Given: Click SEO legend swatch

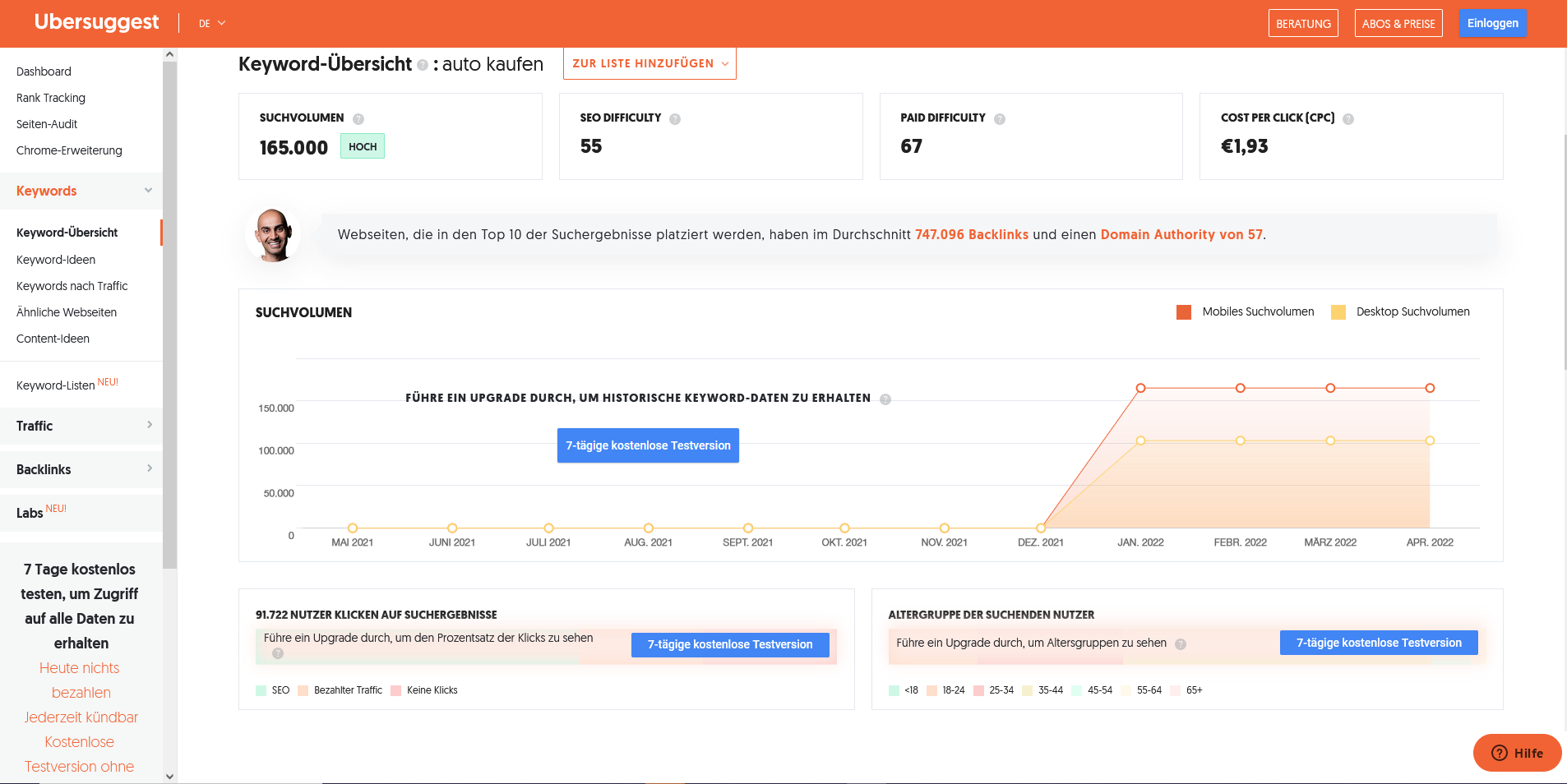Looking at the screenshot, I should click(x=261, y=690).
